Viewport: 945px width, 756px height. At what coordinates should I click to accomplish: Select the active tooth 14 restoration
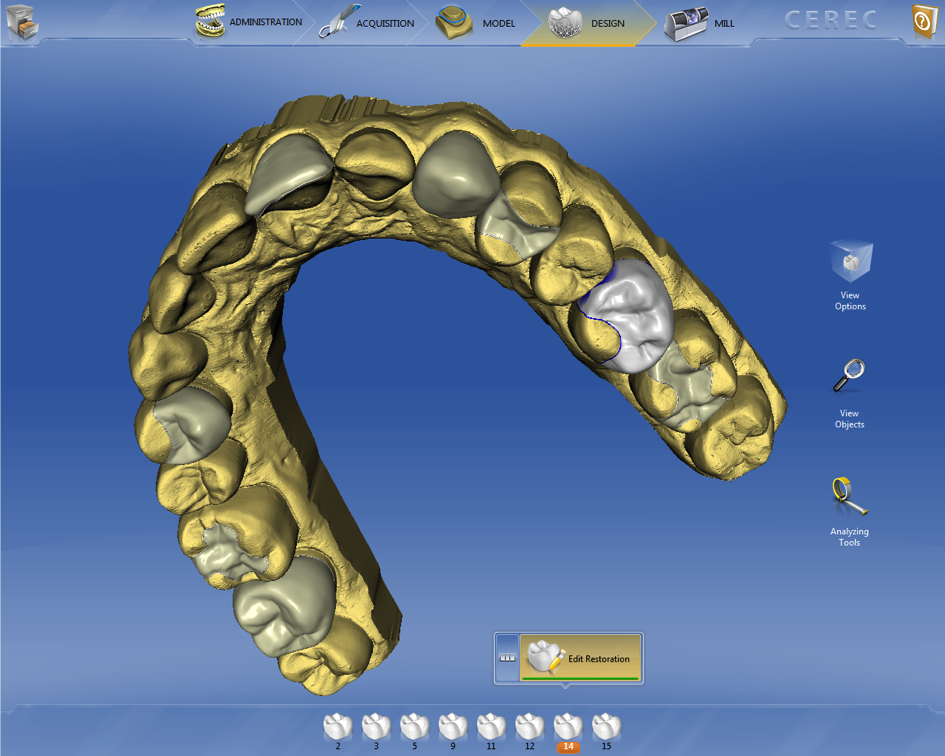567,725
